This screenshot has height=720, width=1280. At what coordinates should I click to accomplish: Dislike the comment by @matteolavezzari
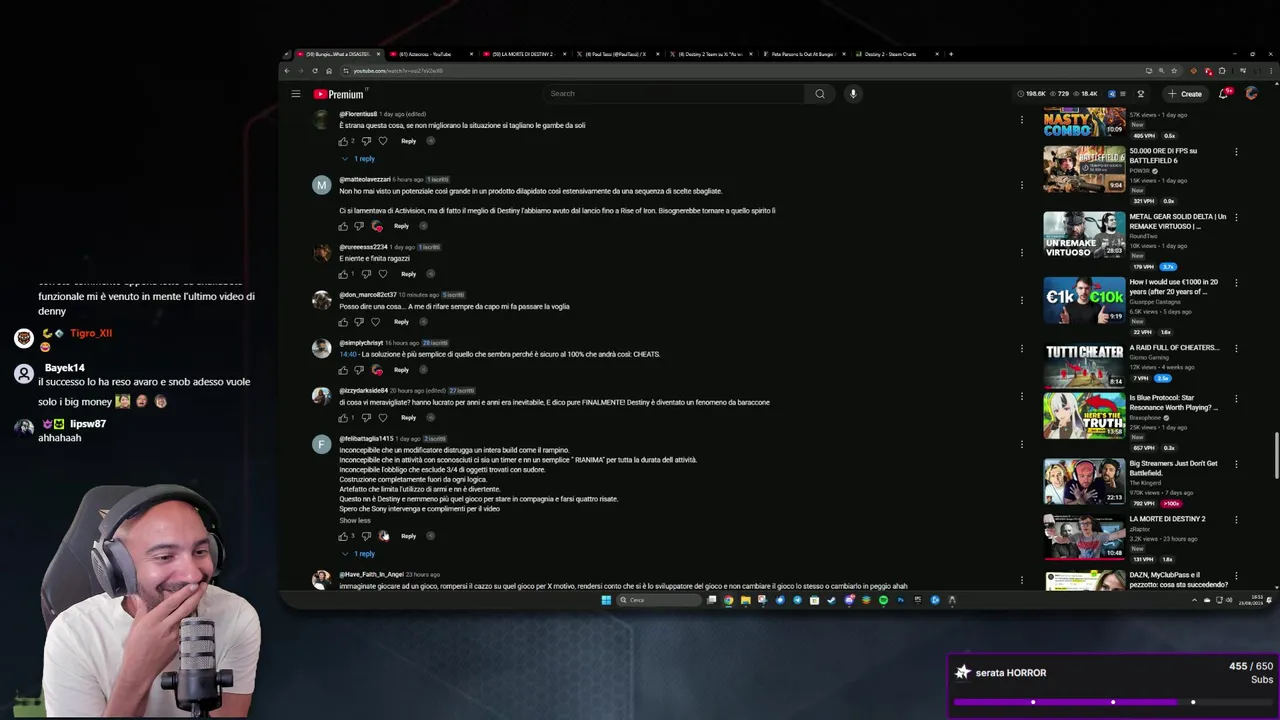[x=359, y=226]
